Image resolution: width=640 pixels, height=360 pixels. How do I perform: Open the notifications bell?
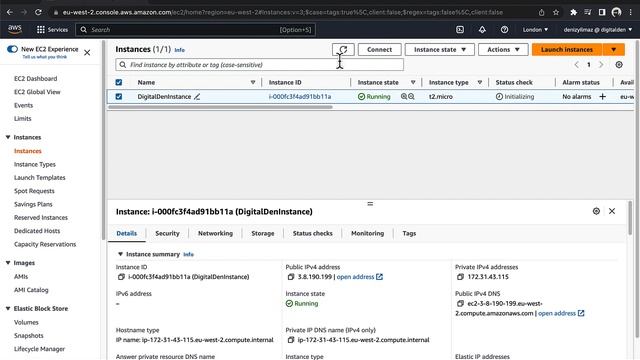(x=482, y=29)
